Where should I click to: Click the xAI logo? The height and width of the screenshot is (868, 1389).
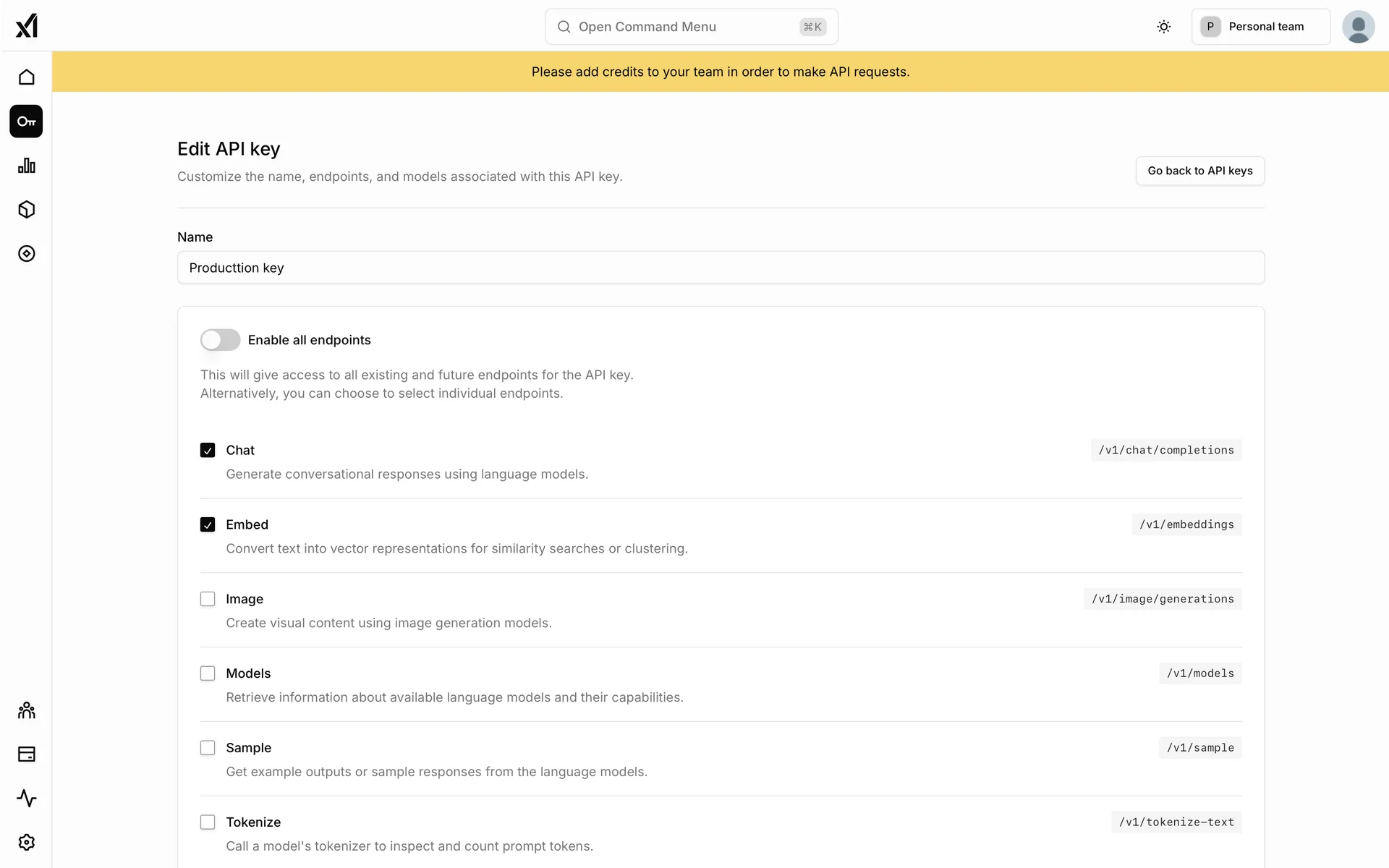[26, 26]
